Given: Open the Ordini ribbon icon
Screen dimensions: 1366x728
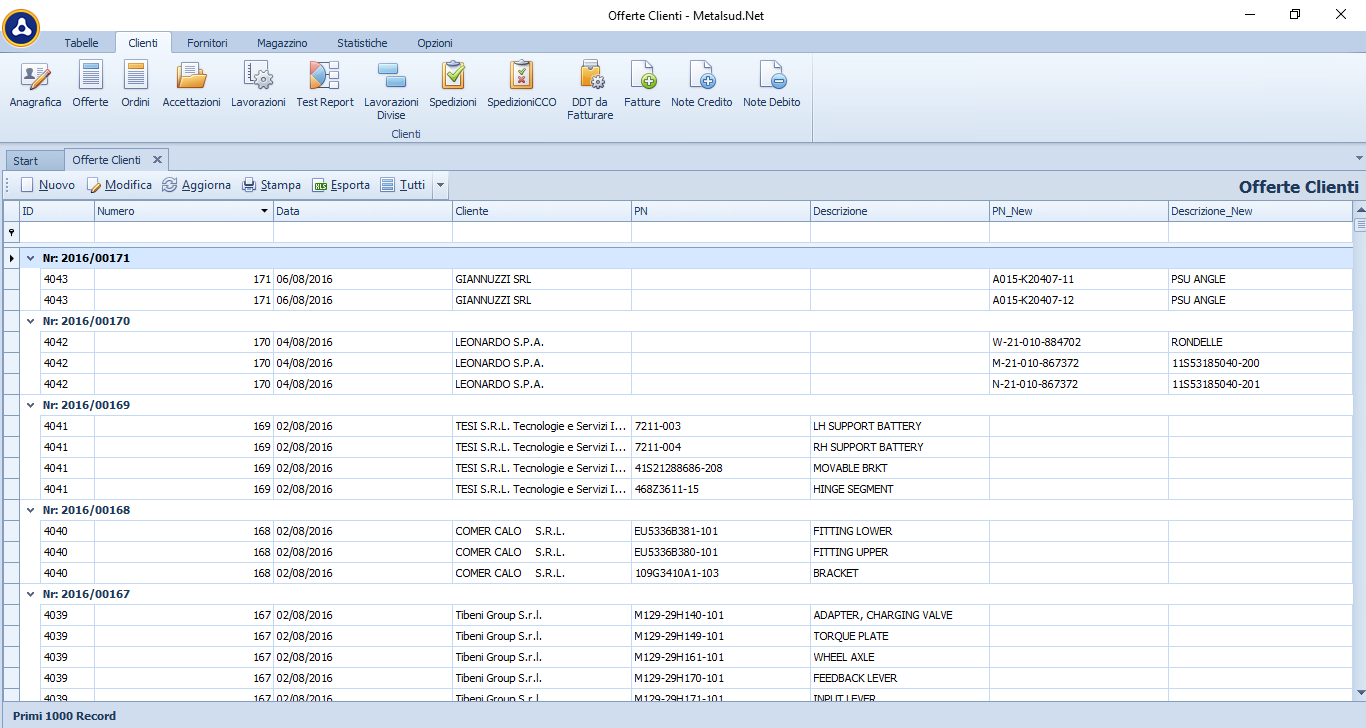Looking at the screenshot, I should point(136,85).
